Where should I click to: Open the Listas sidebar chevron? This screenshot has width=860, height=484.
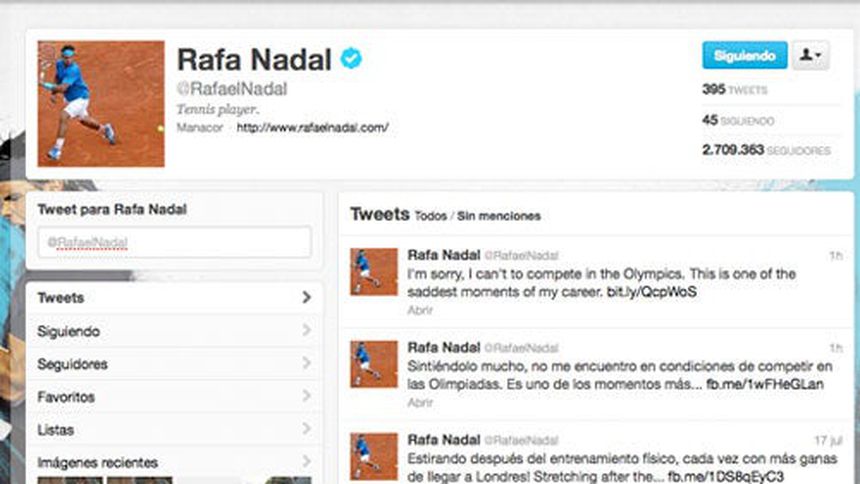coord(306,430)
